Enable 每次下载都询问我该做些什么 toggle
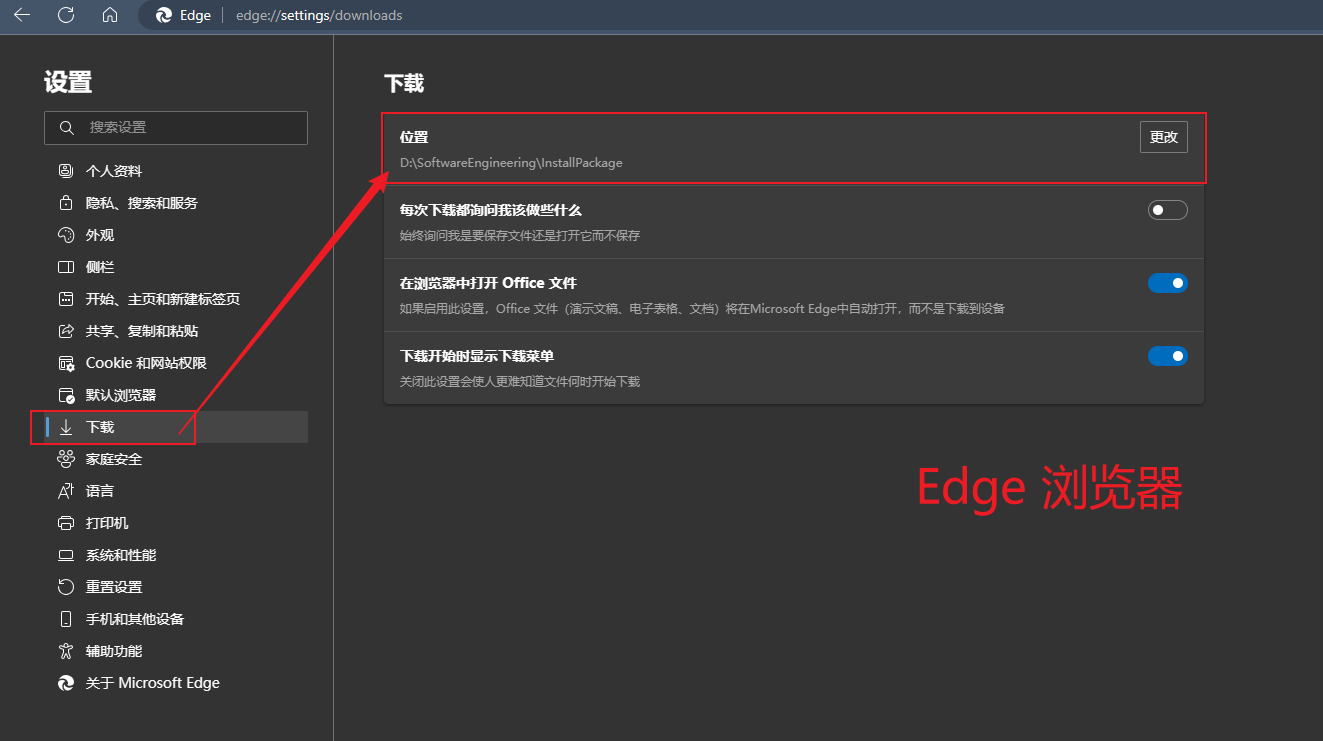 [1167, 210]
